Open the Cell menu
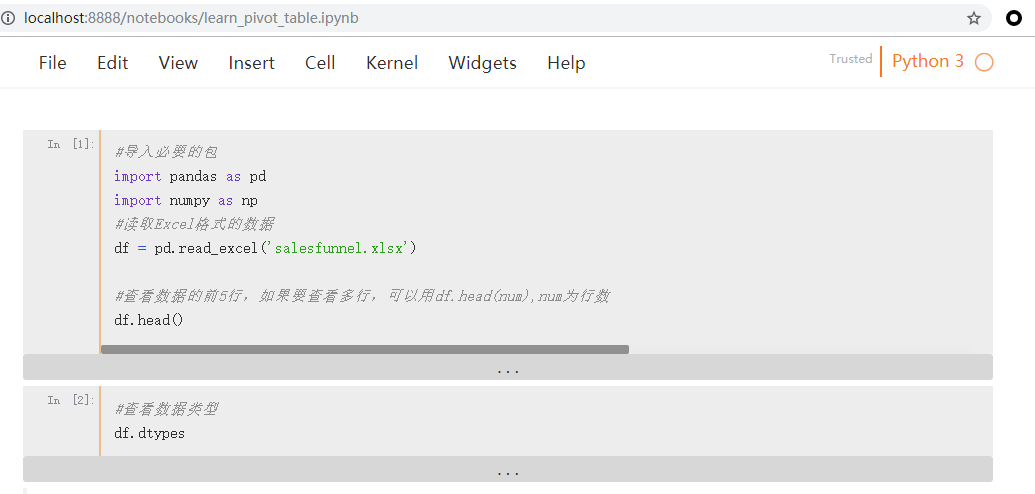The width and height of the screenshot is (1035, 494). click(x=320, y=63)
